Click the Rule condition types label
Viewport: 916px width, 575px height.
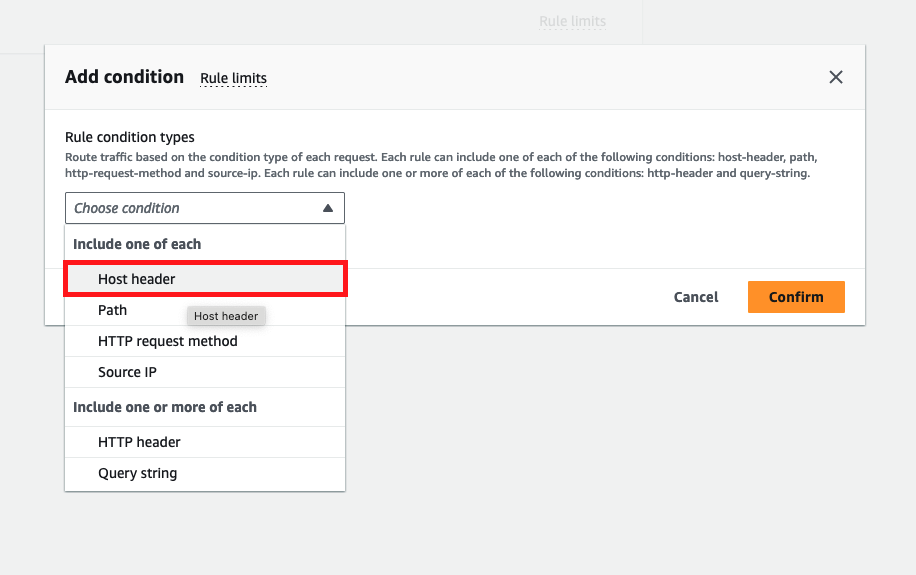pos(130,137)
